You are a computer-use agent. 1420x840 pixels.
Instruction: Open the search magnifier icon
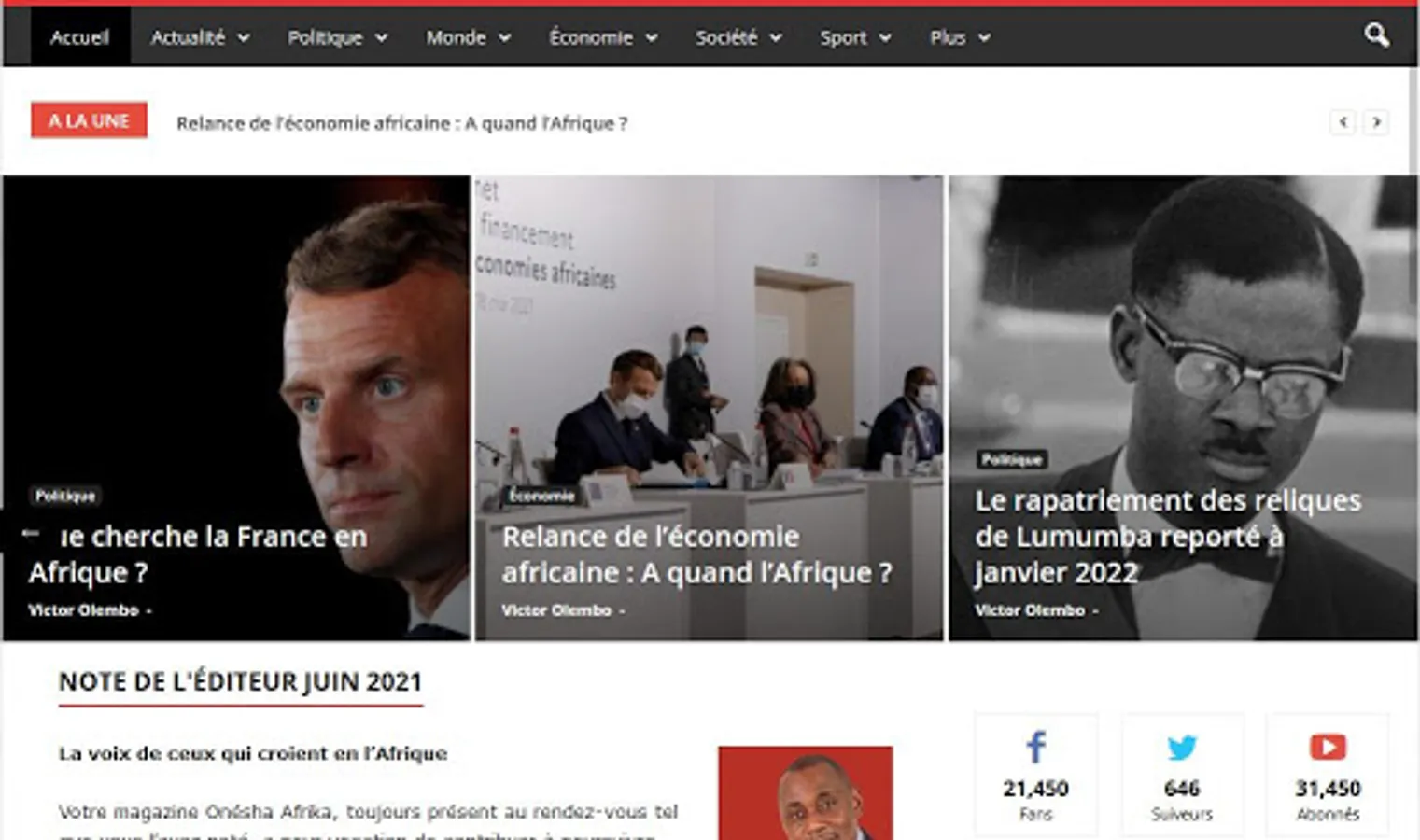point(1376,35)
